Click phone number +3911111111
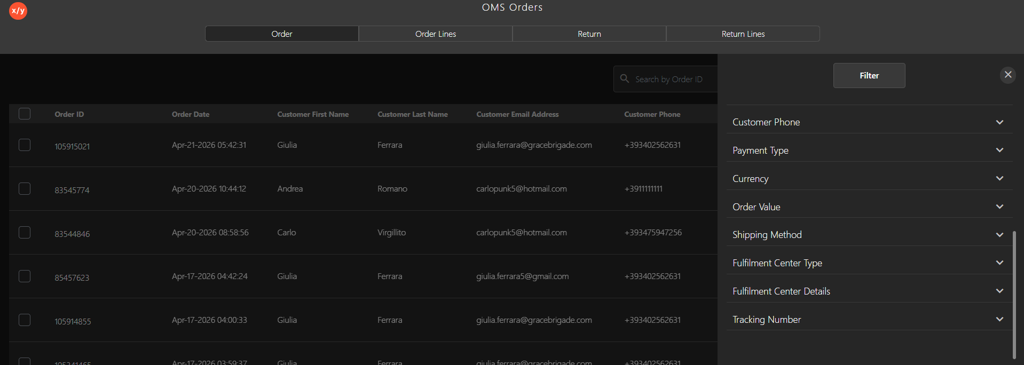1024x365 pixels. [x=643, y=189]
